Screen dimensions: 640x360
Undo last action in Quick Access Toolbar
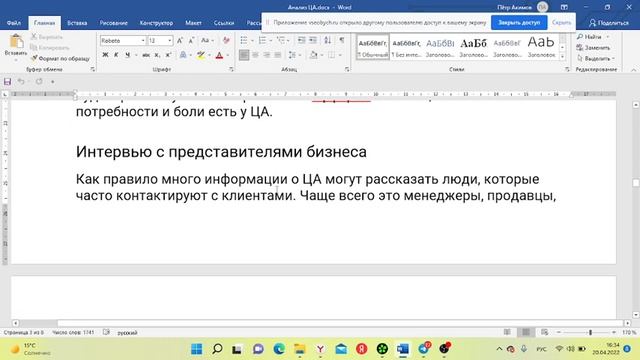click(21, 82)
